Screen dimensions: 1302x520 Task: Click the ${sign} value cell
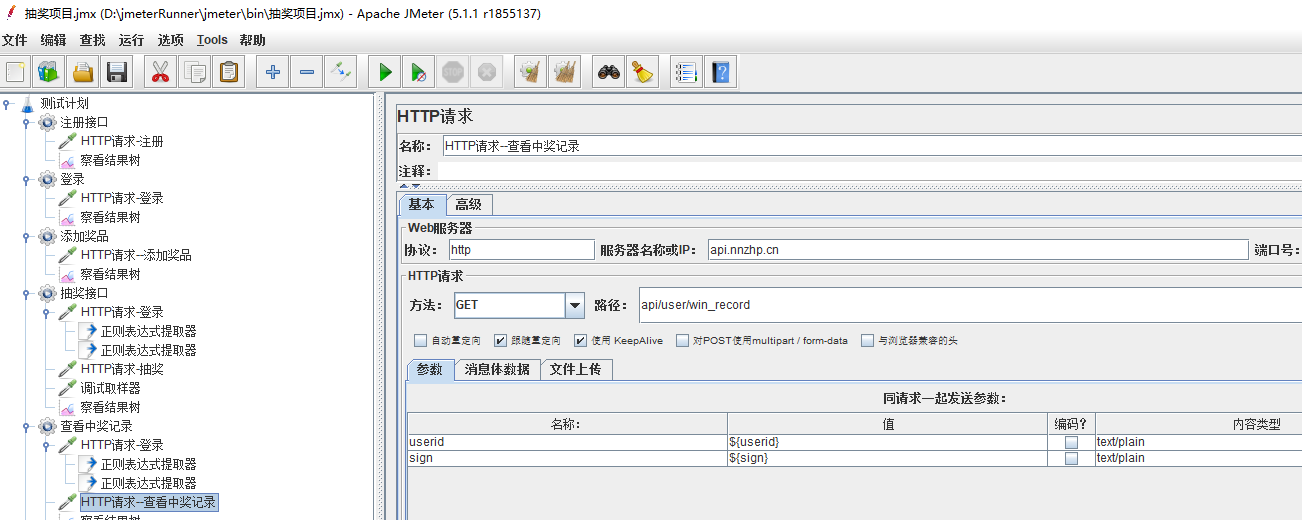[887, 458]
